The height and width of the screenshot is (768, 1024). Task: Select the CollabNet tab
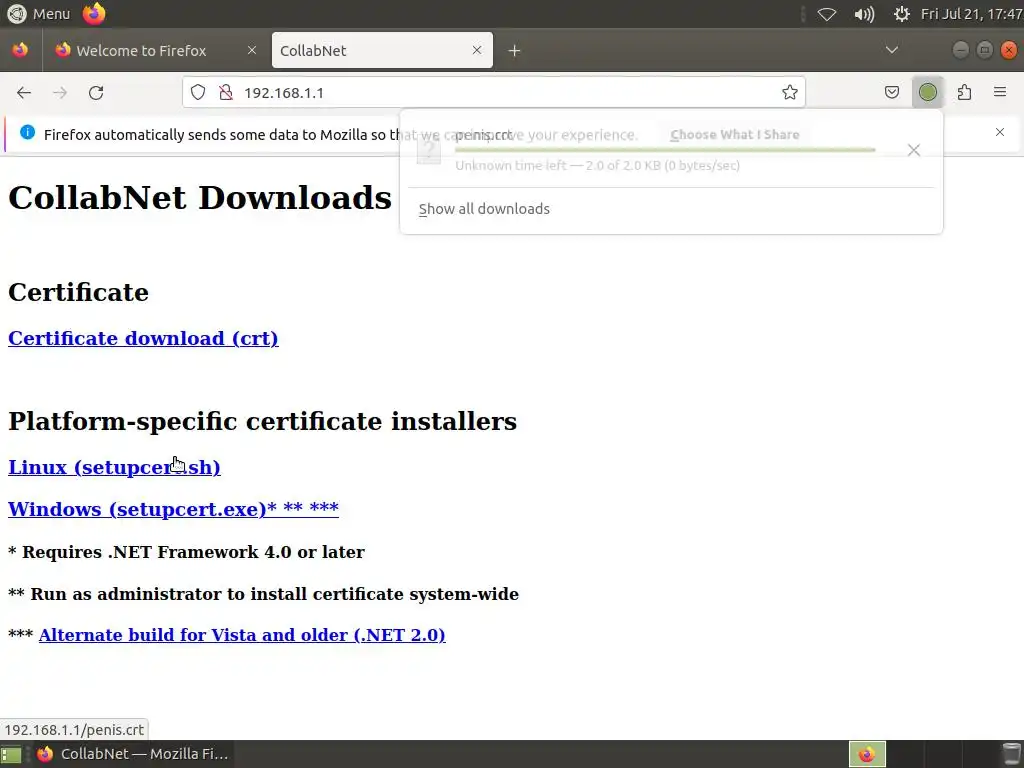click(x=382, y=50)
